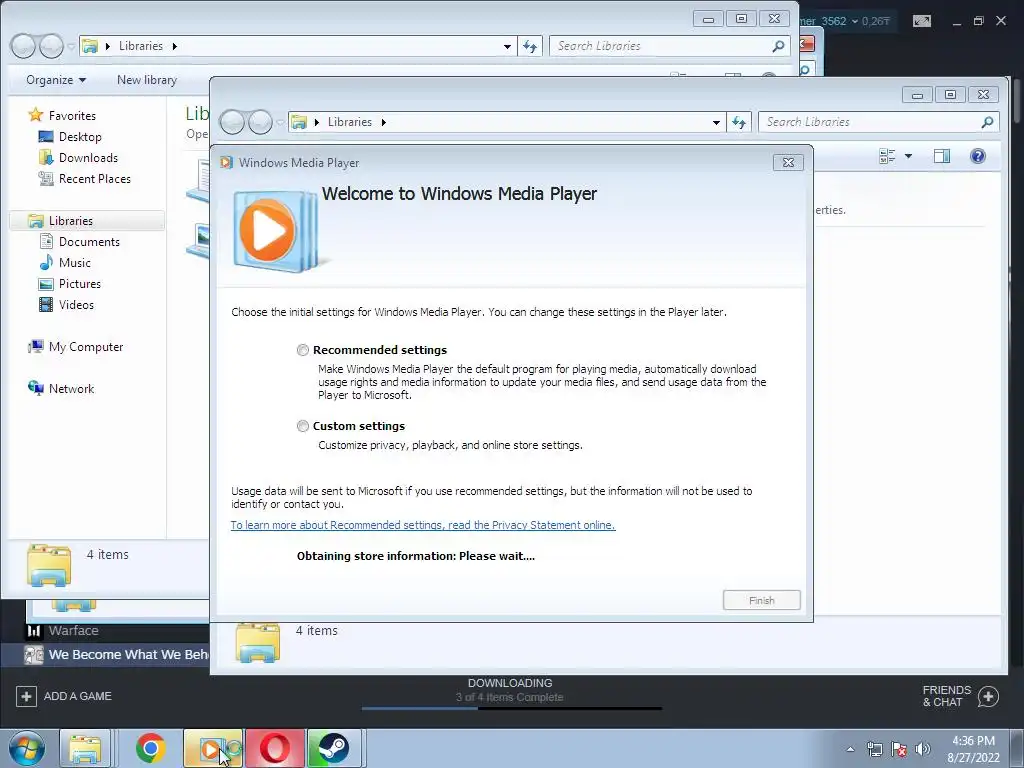Viewport: 1024px width, 768px height.
Task: Click New library in toolbar
Action: pos(147,80)
